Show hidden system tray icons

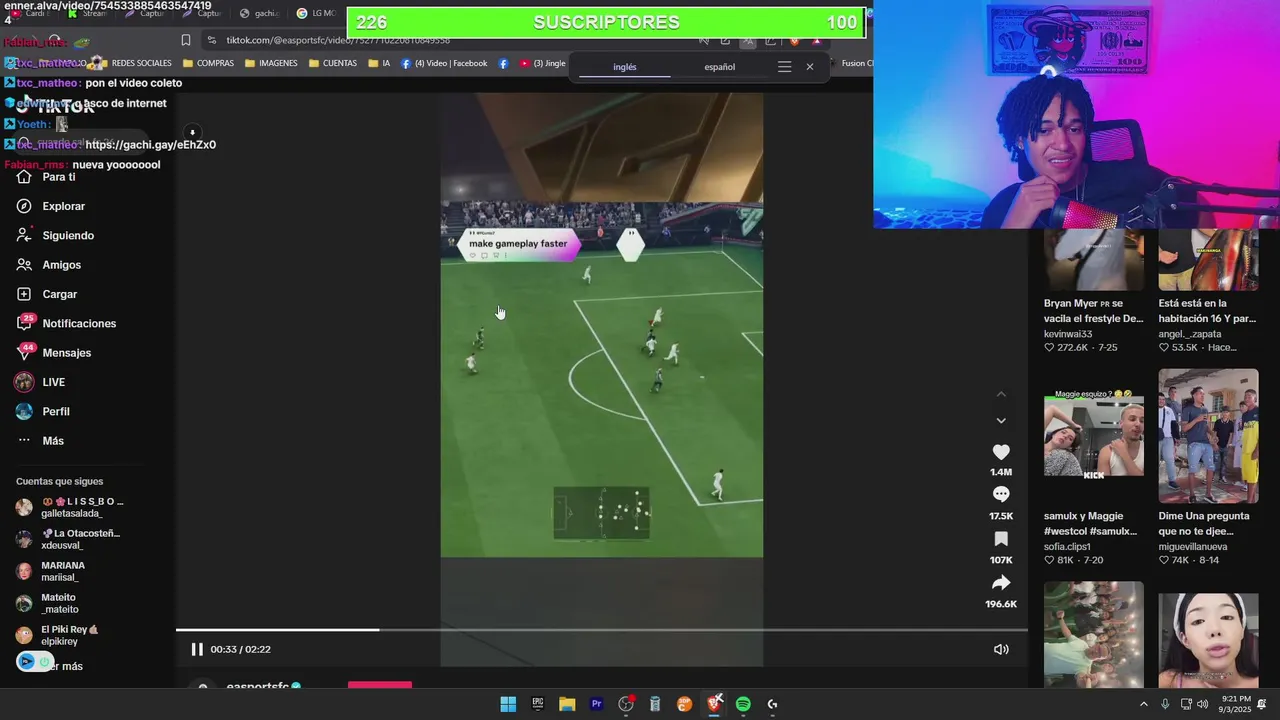[1144, 704]
